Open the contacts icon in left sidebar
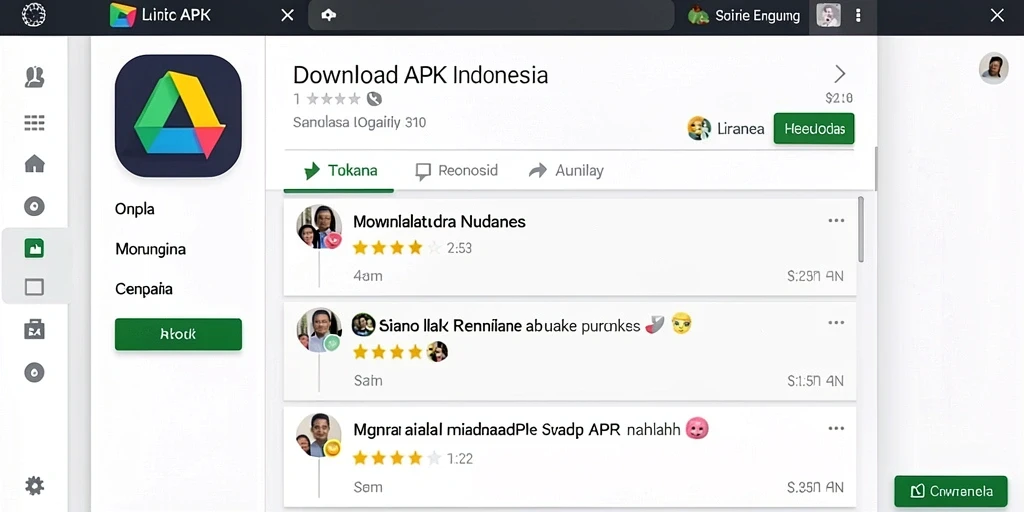 [x=34, y=77]
